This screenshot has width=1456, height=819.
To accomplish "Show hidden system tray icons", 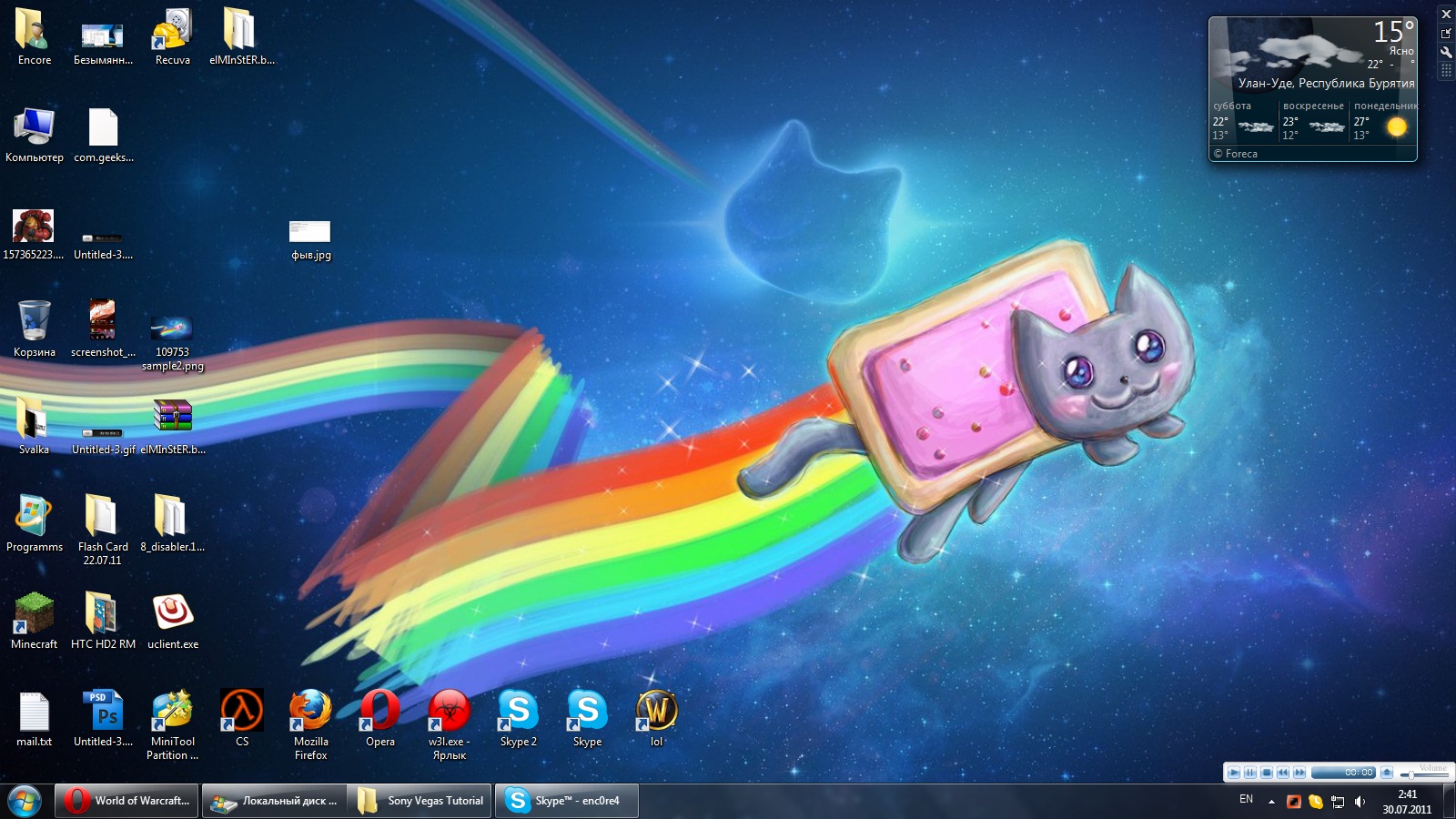I will pos(1271,802).
